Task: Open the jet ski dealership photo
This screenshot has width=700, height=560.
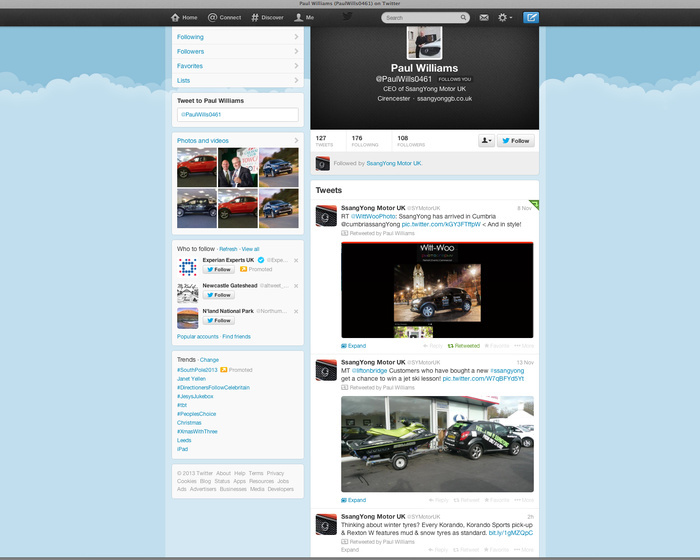Action: coord(437,444)
